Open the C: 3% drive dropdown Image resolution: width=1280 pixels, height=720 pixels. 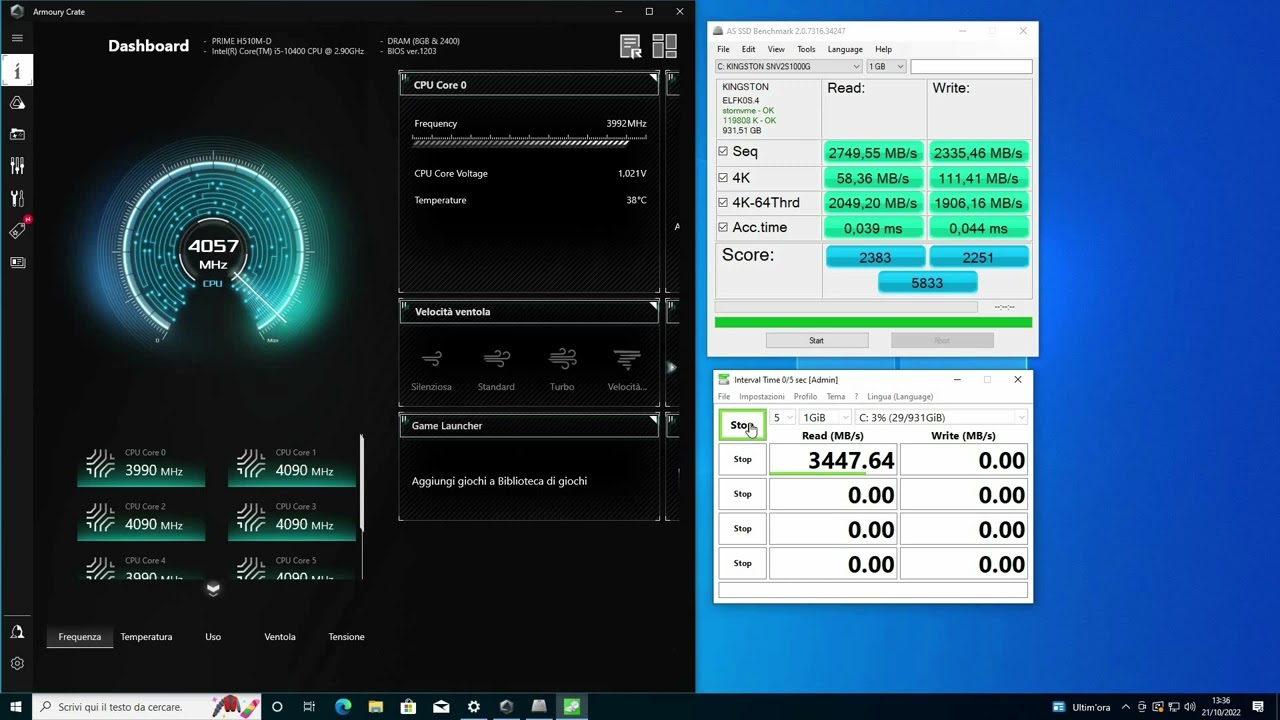pyautogui.click(x=942, y=418)
